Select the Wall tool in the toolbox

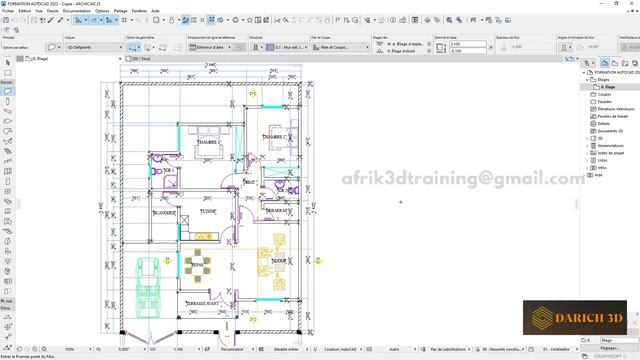tap(7, 91)
